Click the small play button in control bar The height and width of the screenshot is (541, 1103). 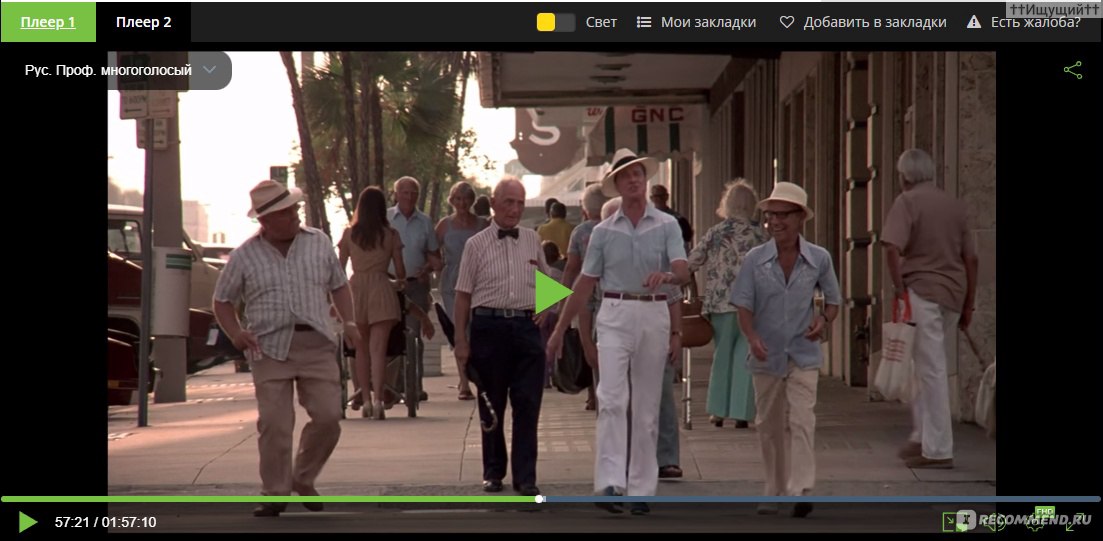pyautogui.click(x=28, y=522)
